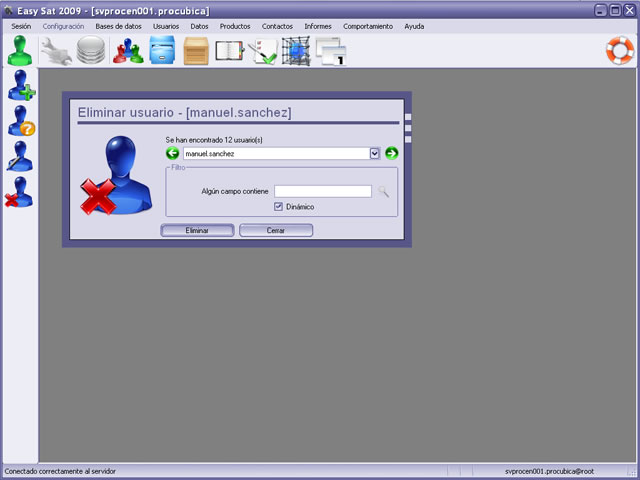Screen dimensions: 640x480
Task: Open the Usuarios menu
Action: [166, 26]
